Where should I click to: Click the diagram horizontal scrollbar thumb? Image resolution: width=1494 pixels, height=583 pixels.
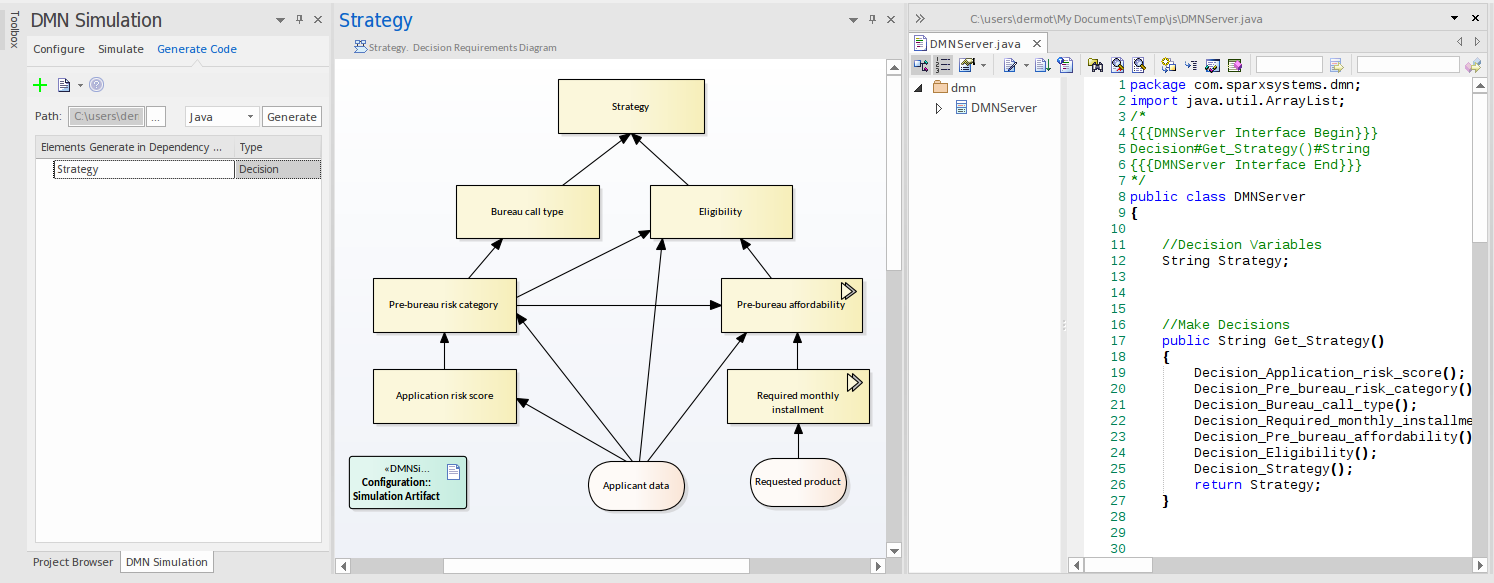click(595, 566)
